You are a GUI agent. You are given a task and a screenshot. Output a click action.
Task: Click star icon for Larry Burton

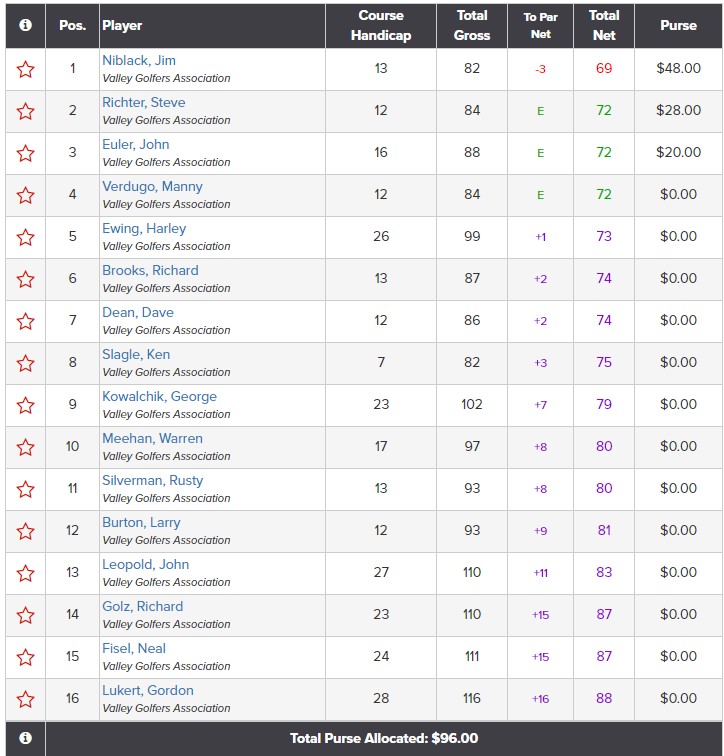25,531
